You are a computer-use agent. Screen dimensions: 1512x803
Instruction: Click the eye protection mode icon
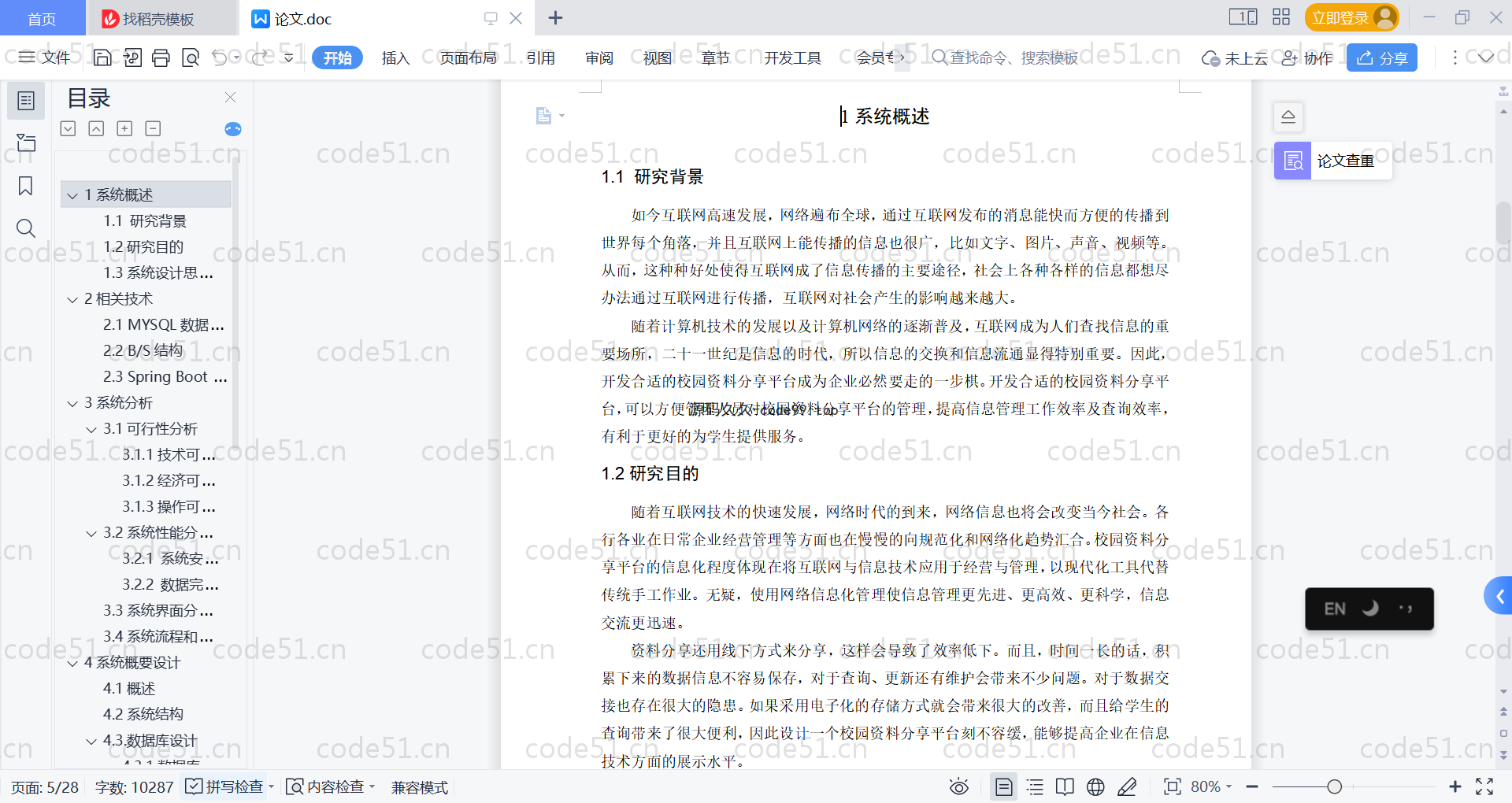pyautogui.click(x=958, y=786)
